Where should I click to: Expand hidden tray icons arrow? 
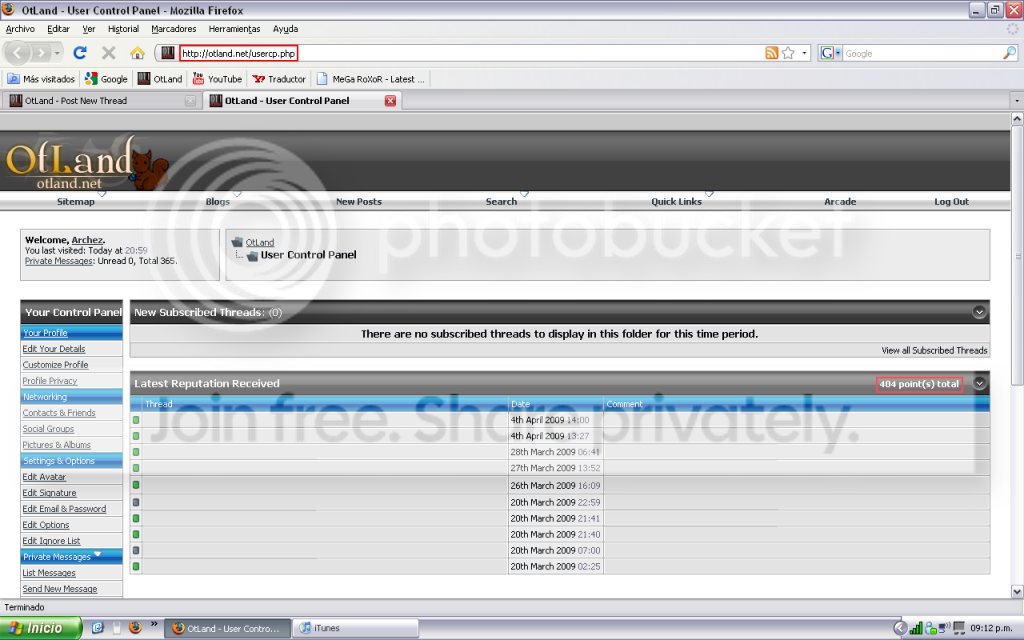click(x=900, y=628)
